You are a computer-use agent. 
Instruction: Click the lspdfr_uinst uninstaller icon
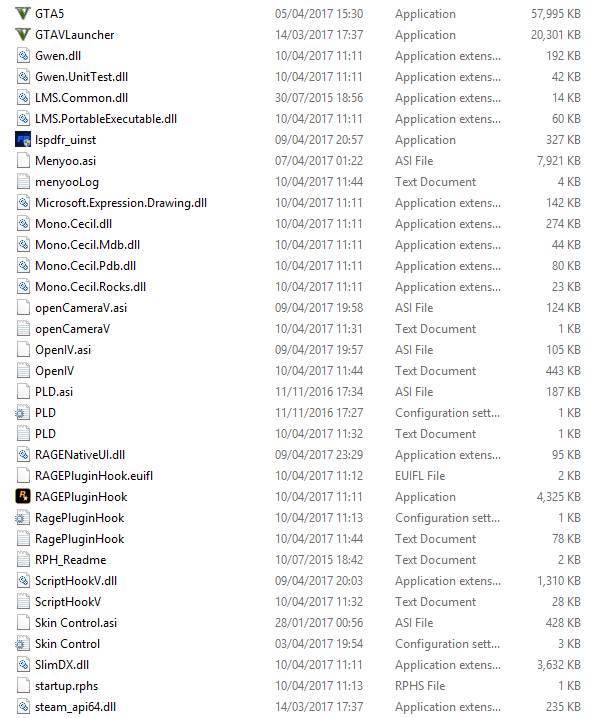click(x=23, y=140)
